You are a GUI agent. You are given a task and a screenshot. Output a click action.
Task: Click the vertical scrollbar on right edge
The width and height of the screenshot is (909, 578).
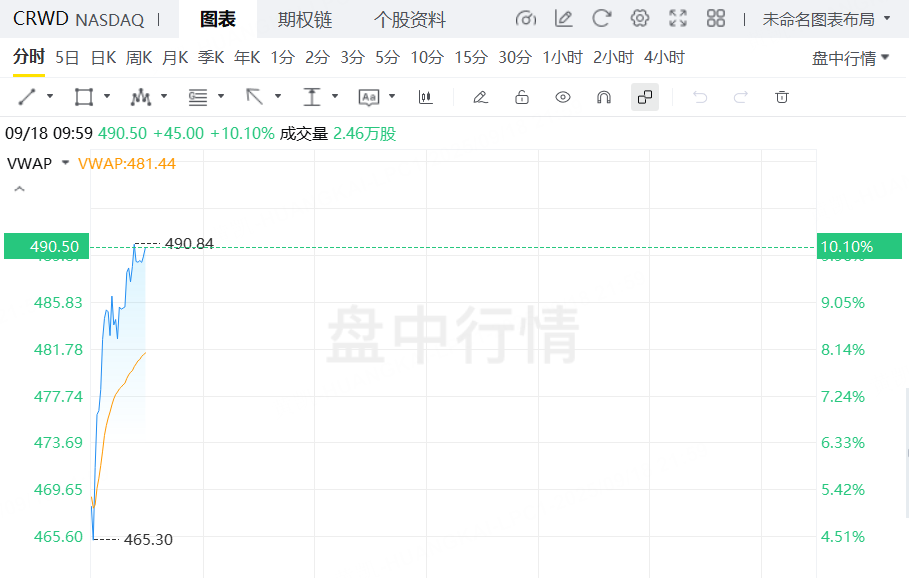(x=907, y=452)
